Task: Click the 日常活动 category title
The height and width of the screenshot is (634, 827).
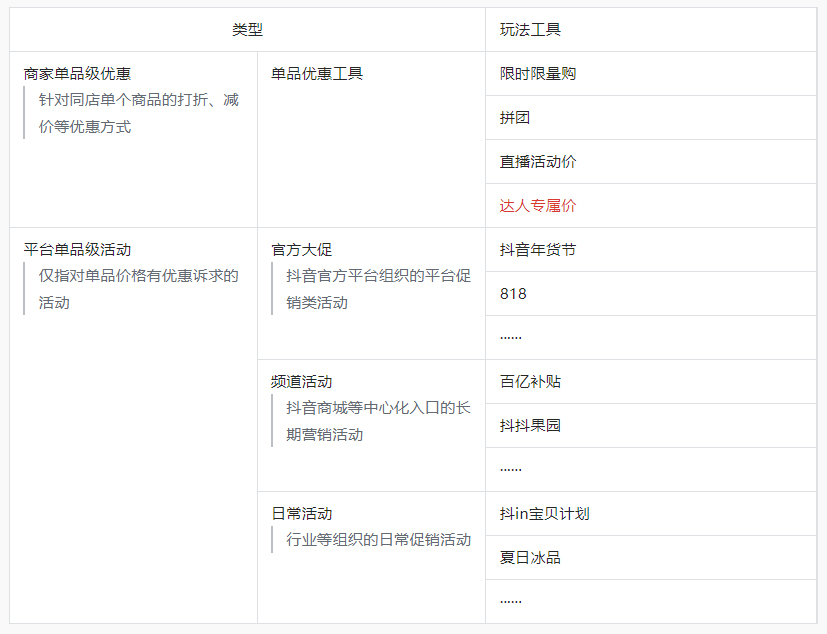Action: click(x=301, y=514)
